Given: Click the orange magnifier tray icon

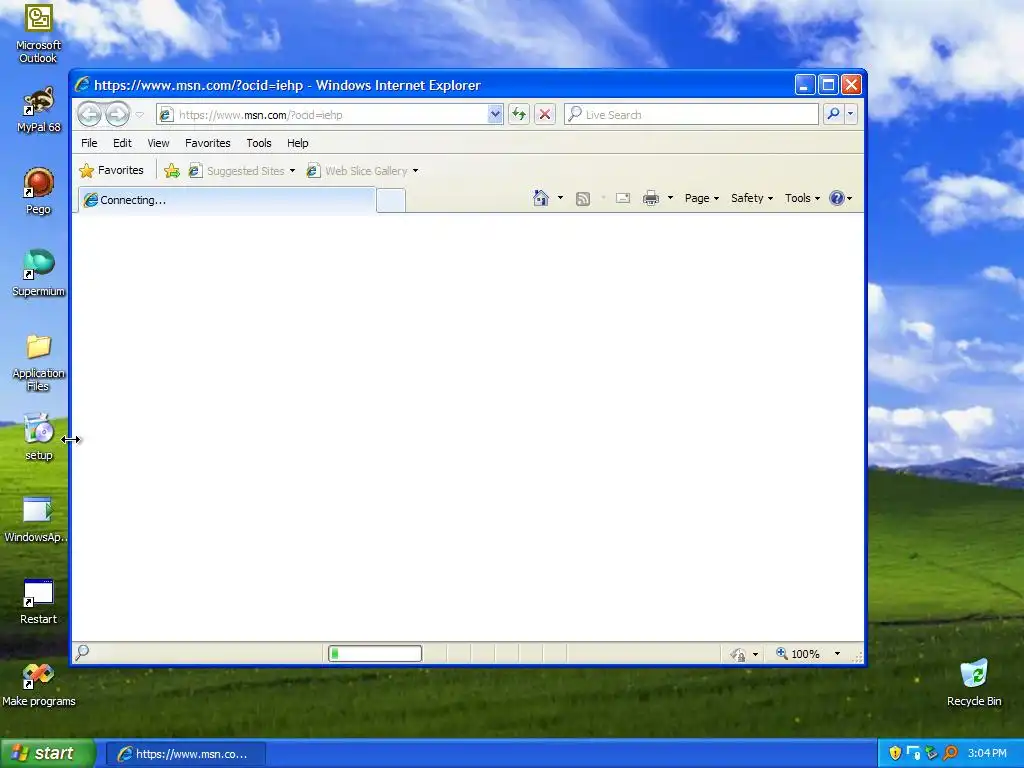Looking at the screenshot, I should 950,754.
